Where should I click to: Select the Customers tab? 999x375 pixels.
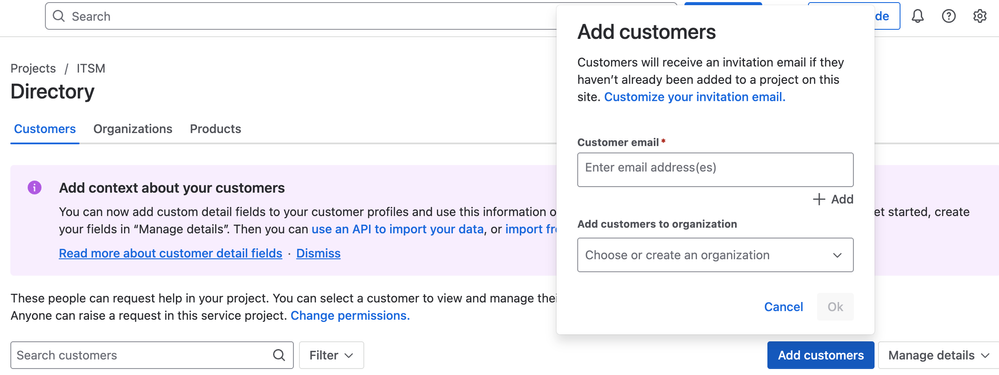click(45, 129)
